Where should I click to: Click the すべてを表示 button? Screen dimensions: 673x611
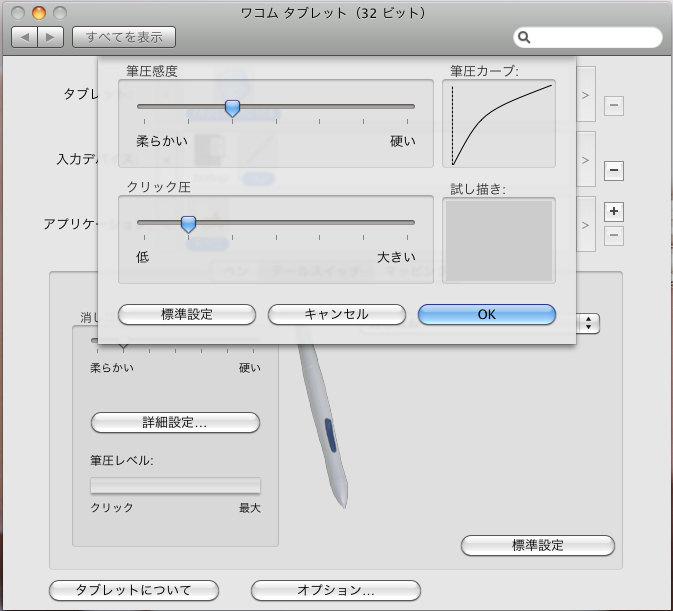pyautogui.click(x=124, y=37)
